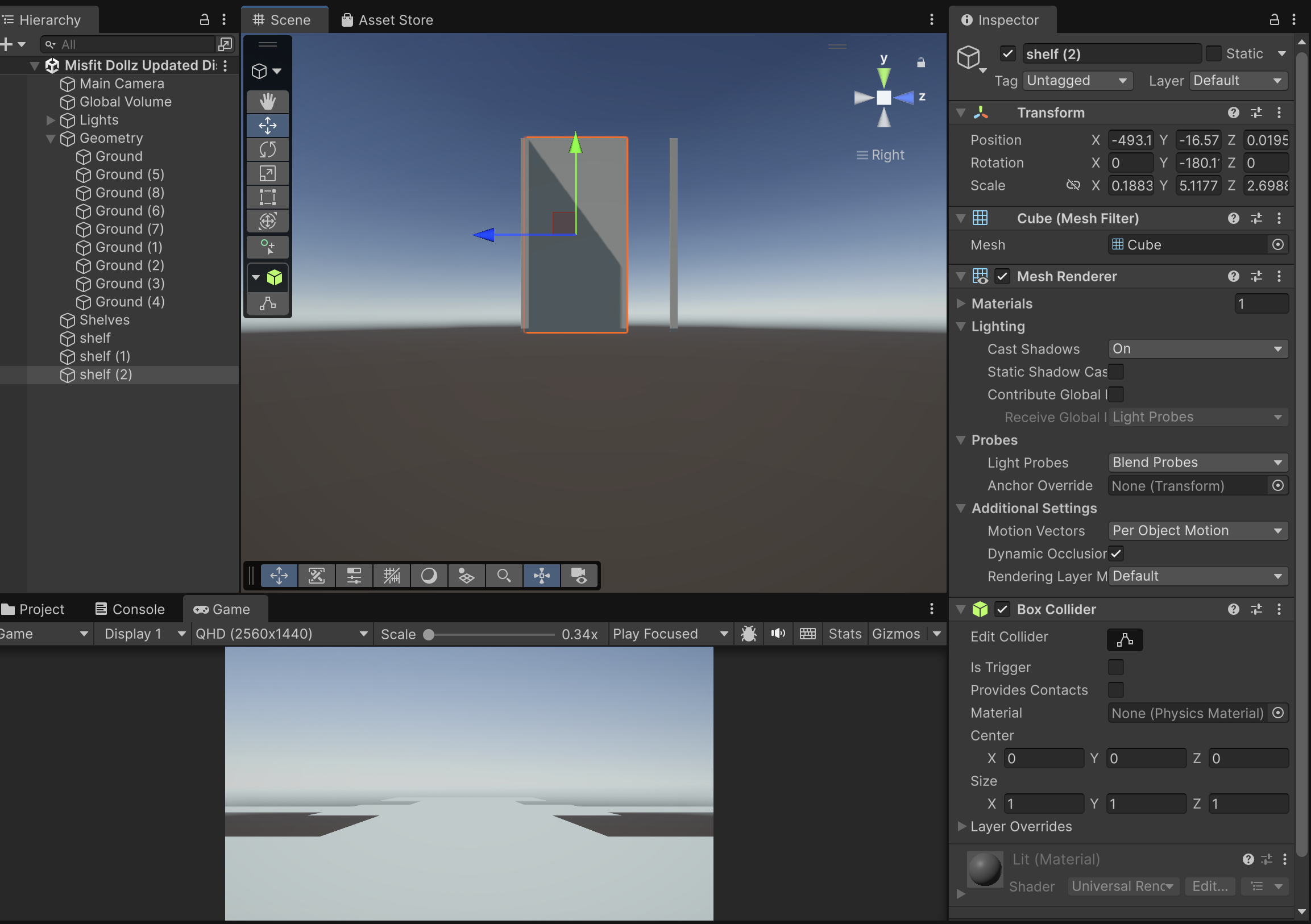
Task: Click the Stats button in Game view
Action: click(x=844, y=634)
